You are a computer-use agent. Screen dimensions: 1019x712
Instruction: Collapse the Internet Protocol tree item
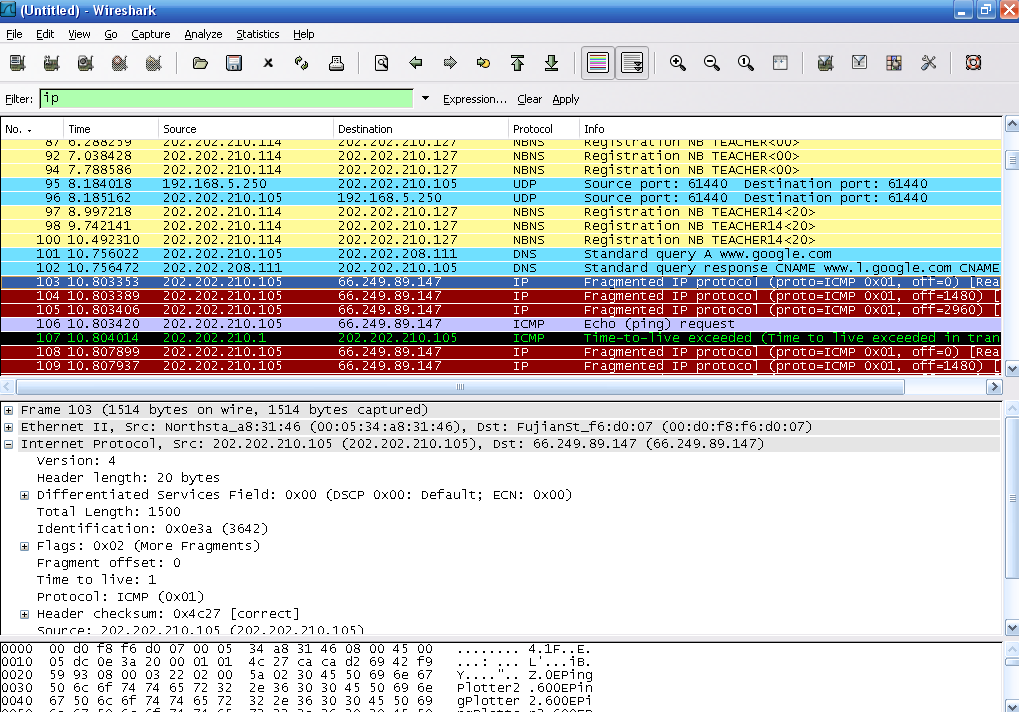(8, 443)
